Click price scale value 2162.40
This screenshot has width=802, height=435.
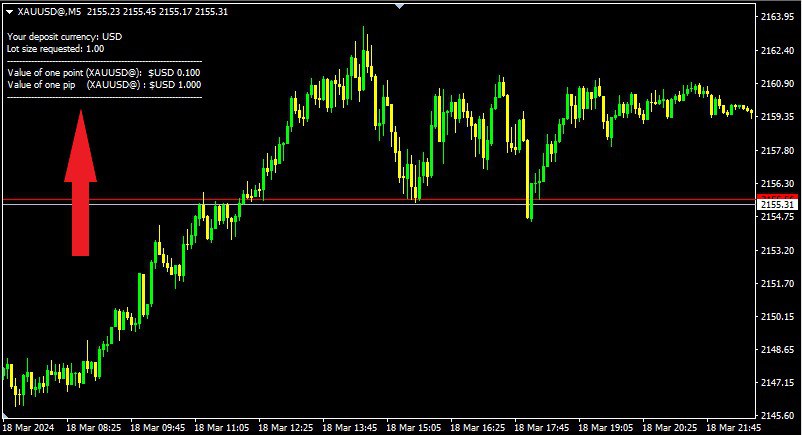777,51
